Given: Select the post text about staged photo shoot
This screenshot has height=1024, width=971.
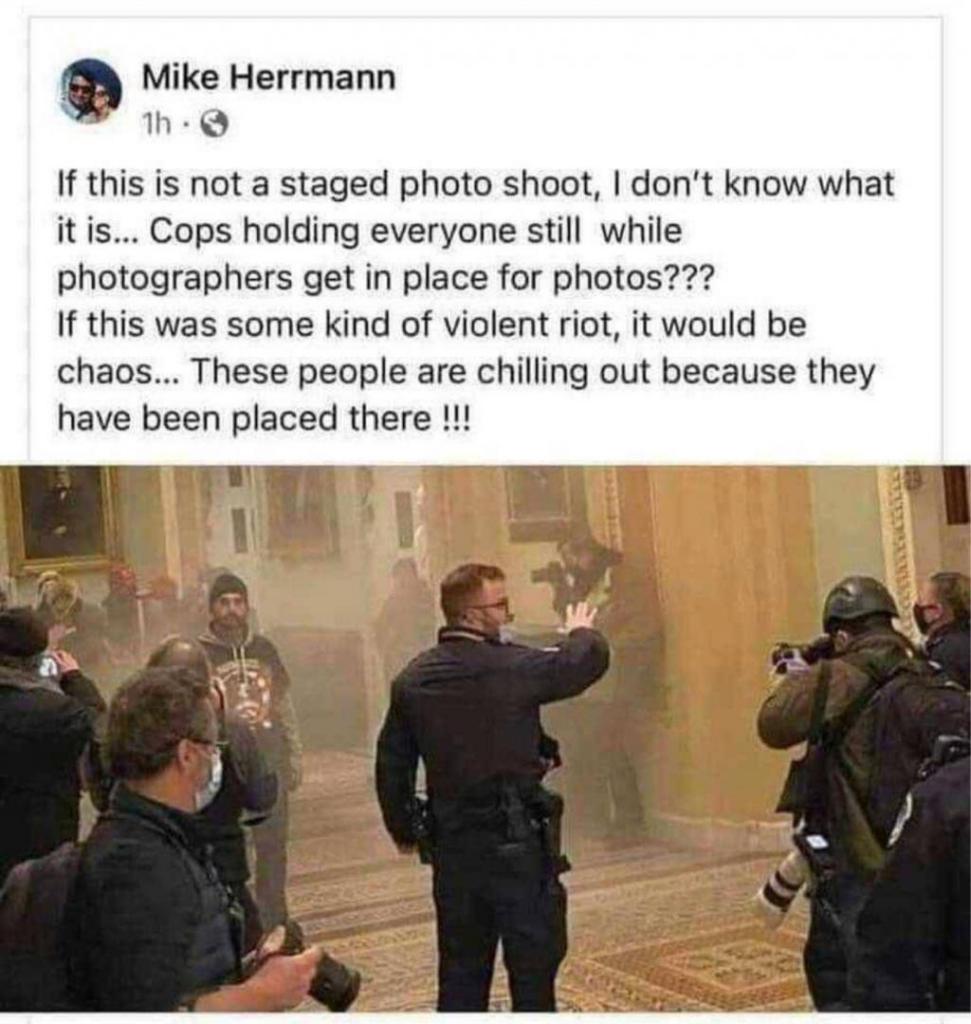Looking at the screenshot, I should coord(475,300).
